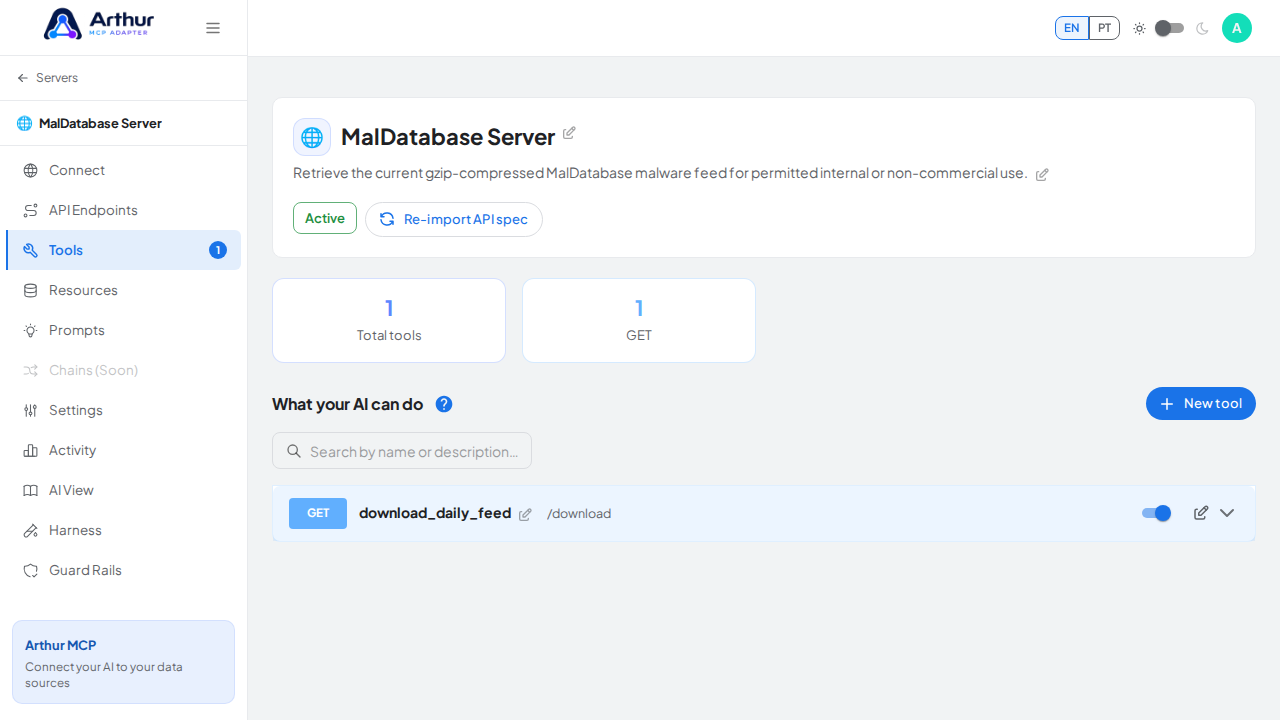This screenshot has height=720, width=1280.
Task: Click the /download path text
Action: [579, 514]
